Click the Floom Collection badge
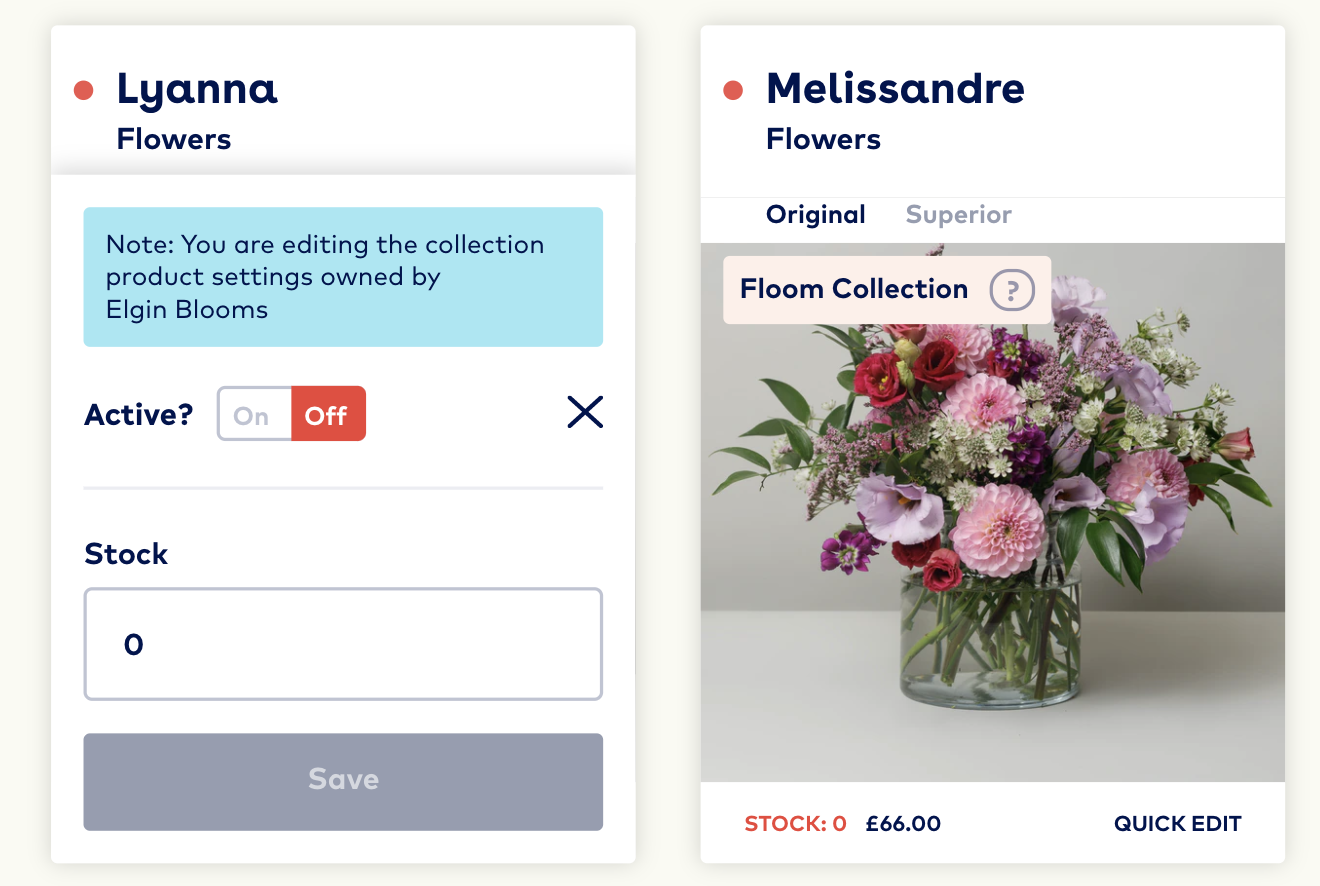This screenshot has height=886, width=1320. (853, 289)
